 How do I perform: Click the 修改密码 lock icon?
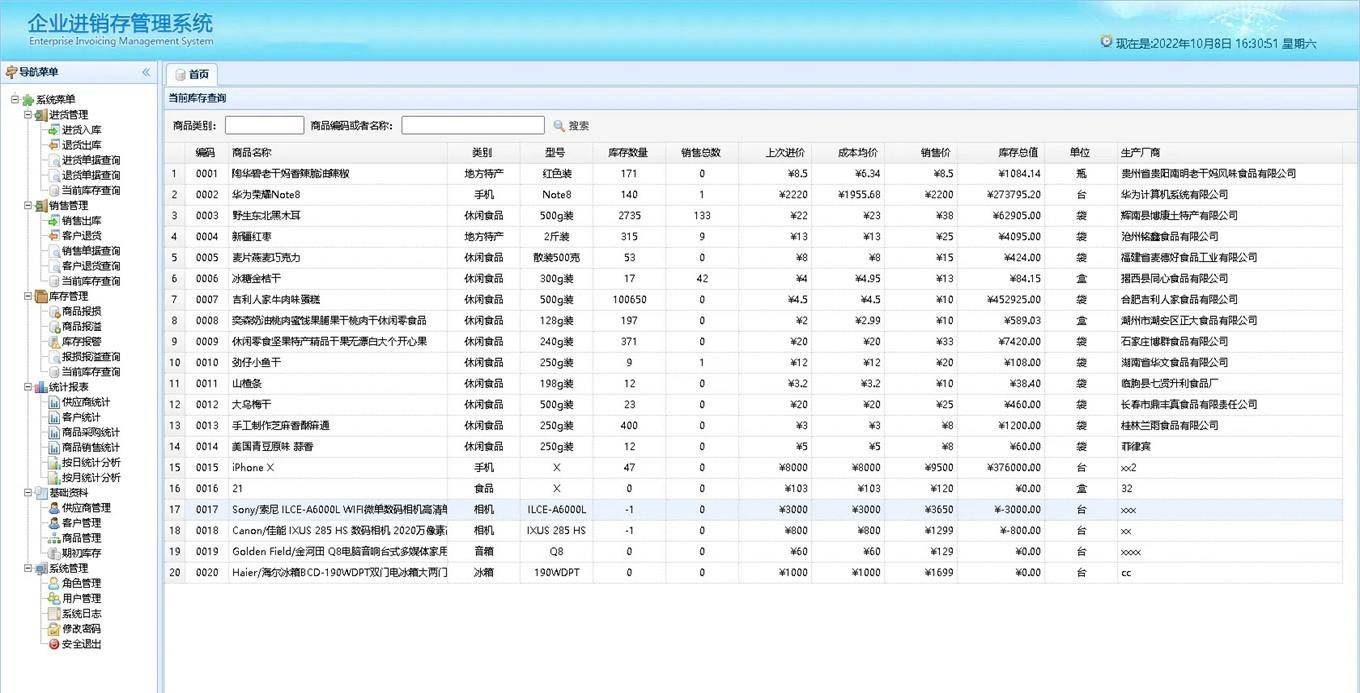(x=54, y=629)
